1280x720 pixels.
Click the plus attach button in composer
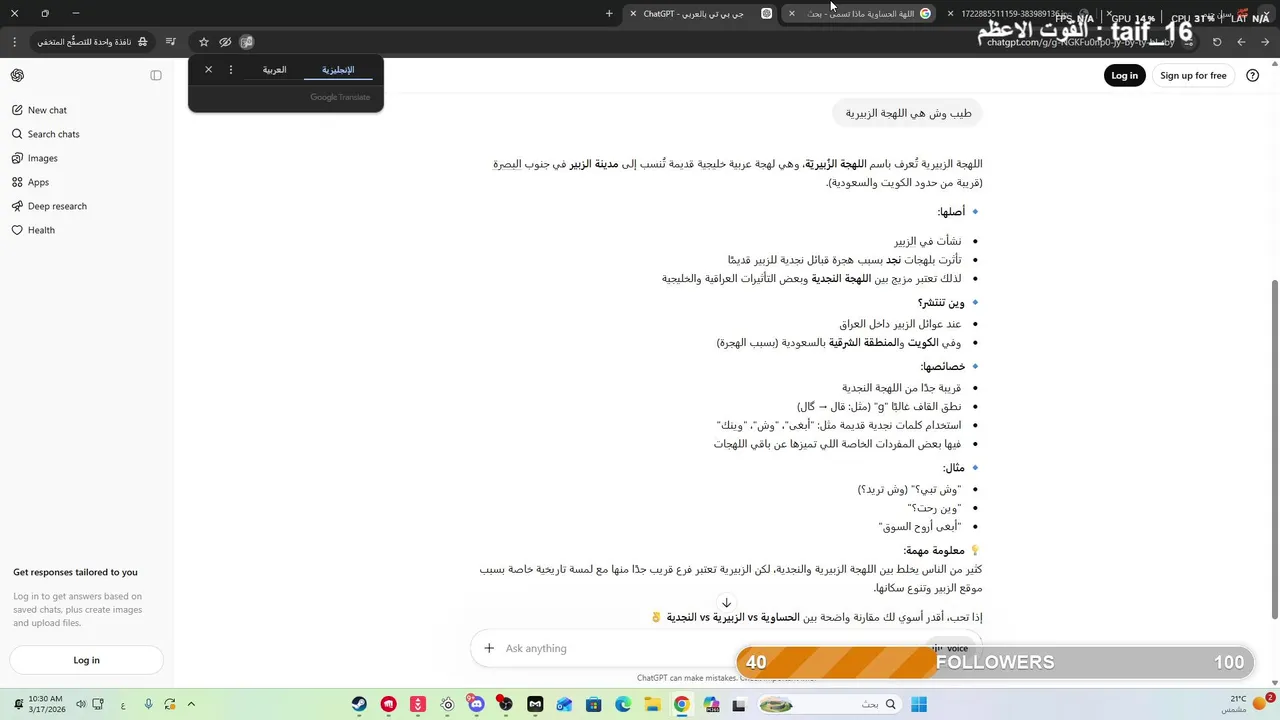[489, 648]
